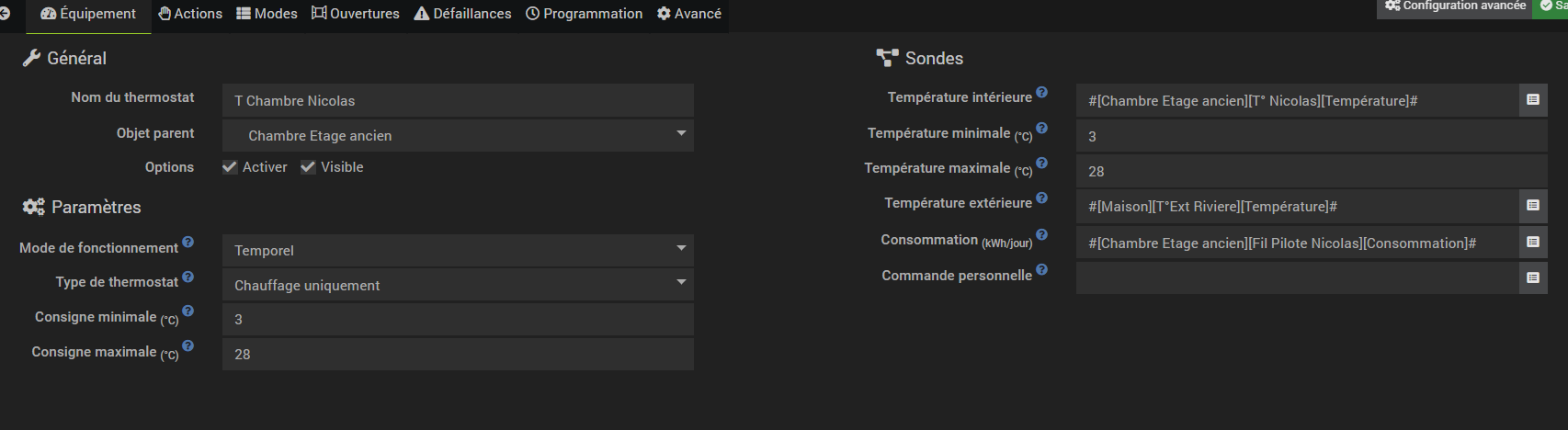The image size is (1568, 430).
Task: Open command picker for Commande personnelle
Action: 1532,277
